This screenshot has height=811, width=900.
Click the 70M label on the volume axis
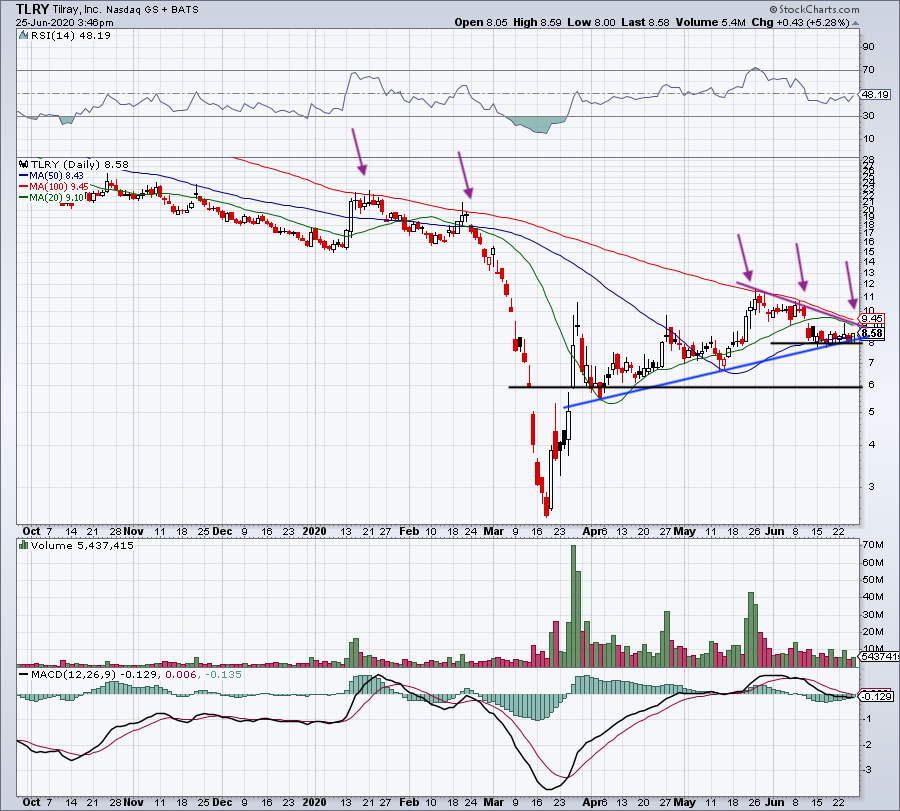click(872, 544)
